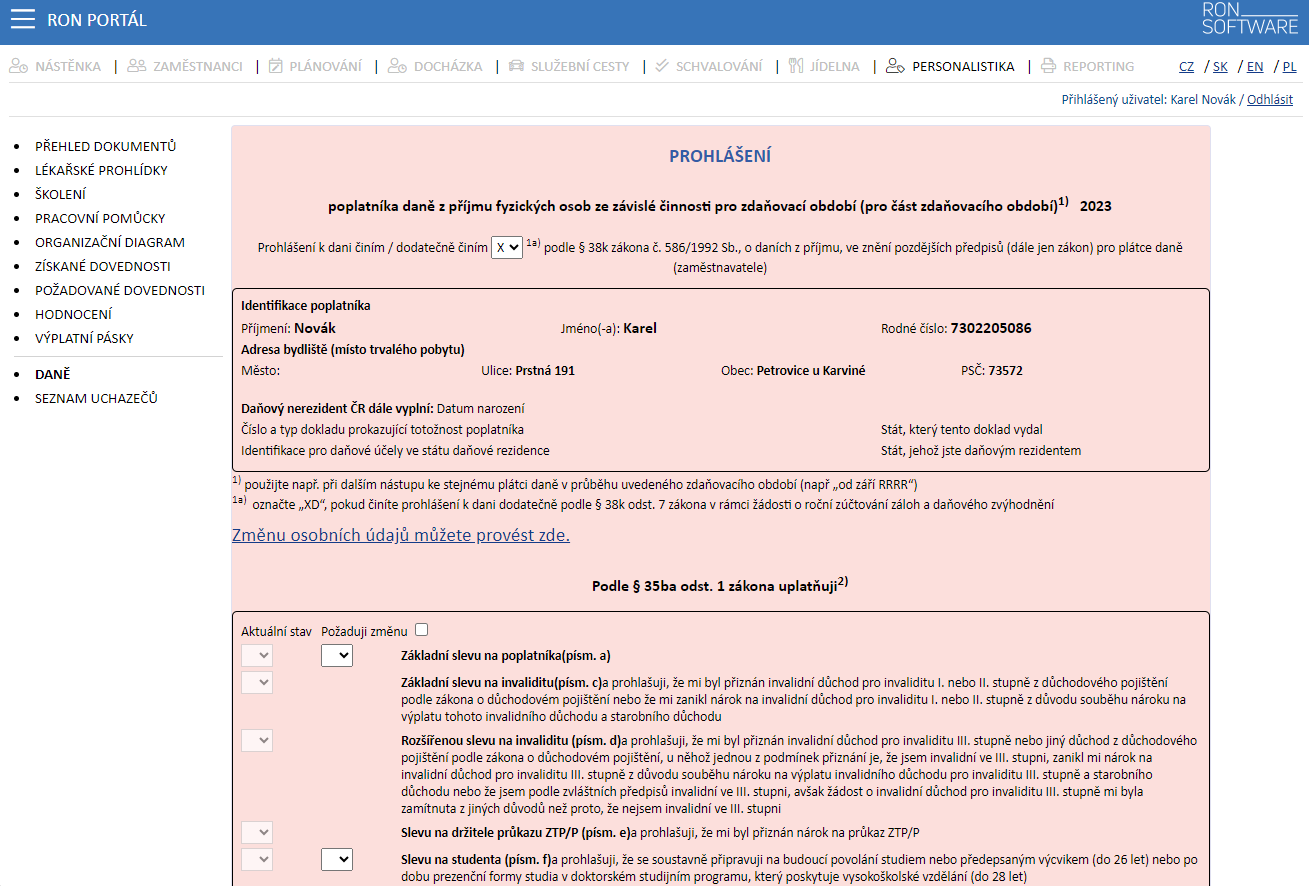Open the REPORTING tab
Viewport: 1309px width, 886px height.
[x=1099, y=67]
